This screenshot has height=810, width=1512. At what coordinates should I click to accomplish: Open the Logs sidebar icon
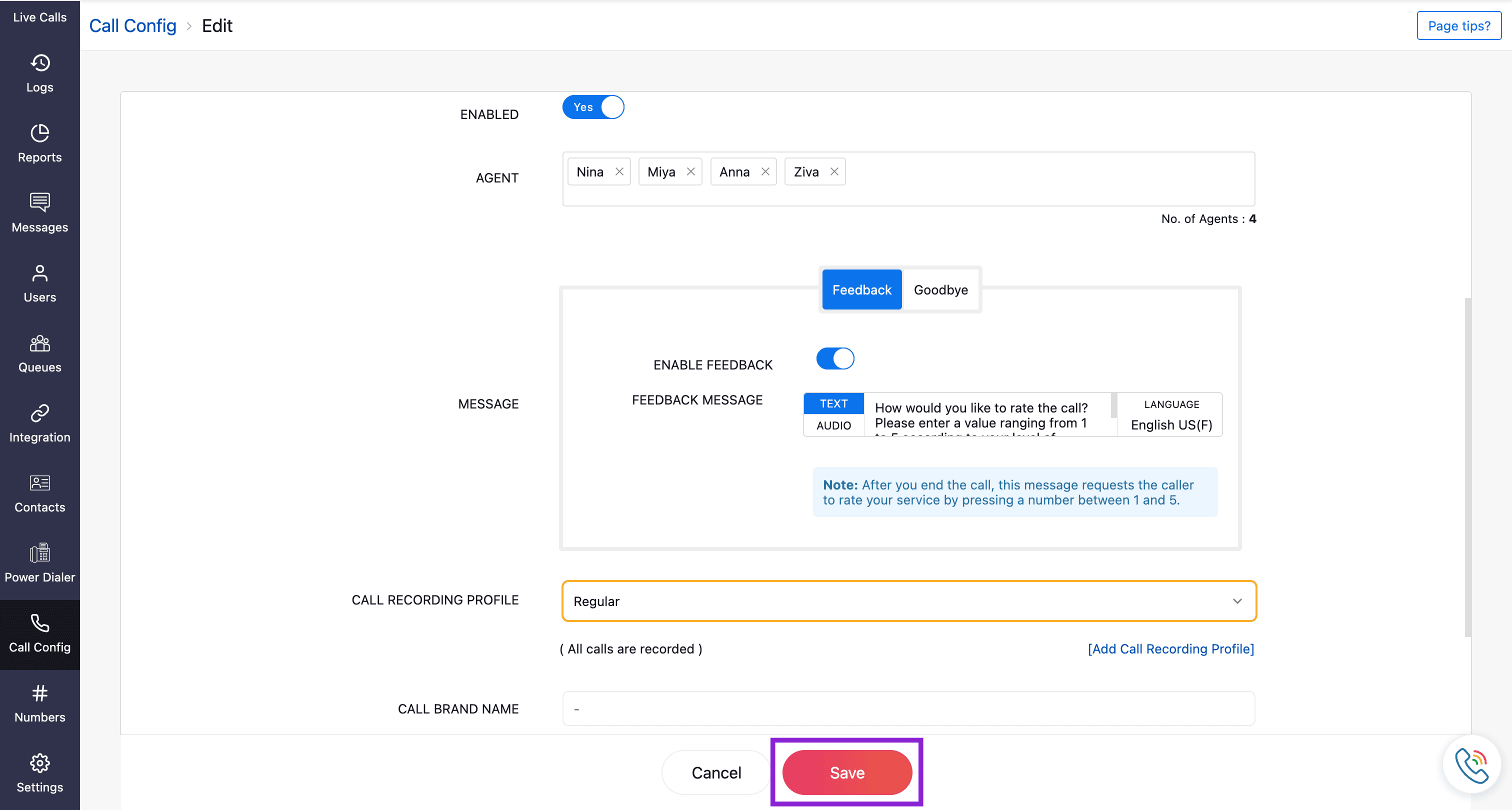(x=39, y=63)
